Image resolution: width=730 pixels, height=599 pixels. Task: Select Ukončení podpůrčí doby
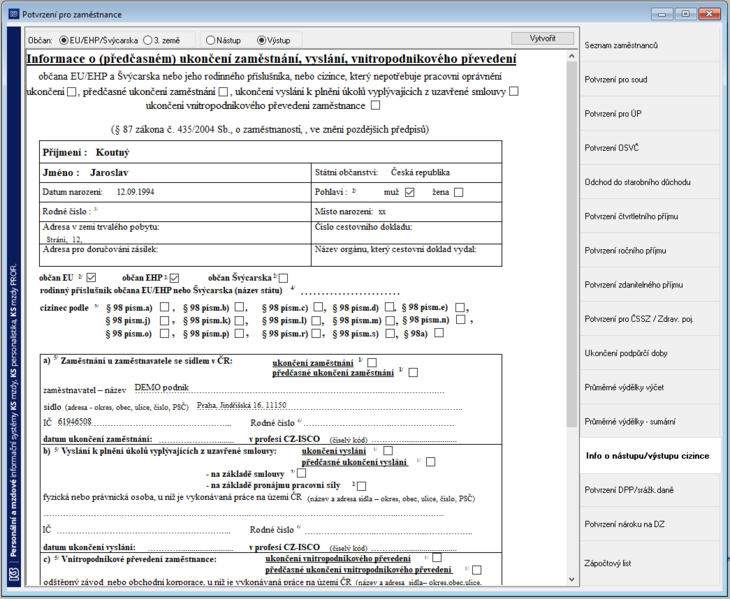[x=650, y=353]
